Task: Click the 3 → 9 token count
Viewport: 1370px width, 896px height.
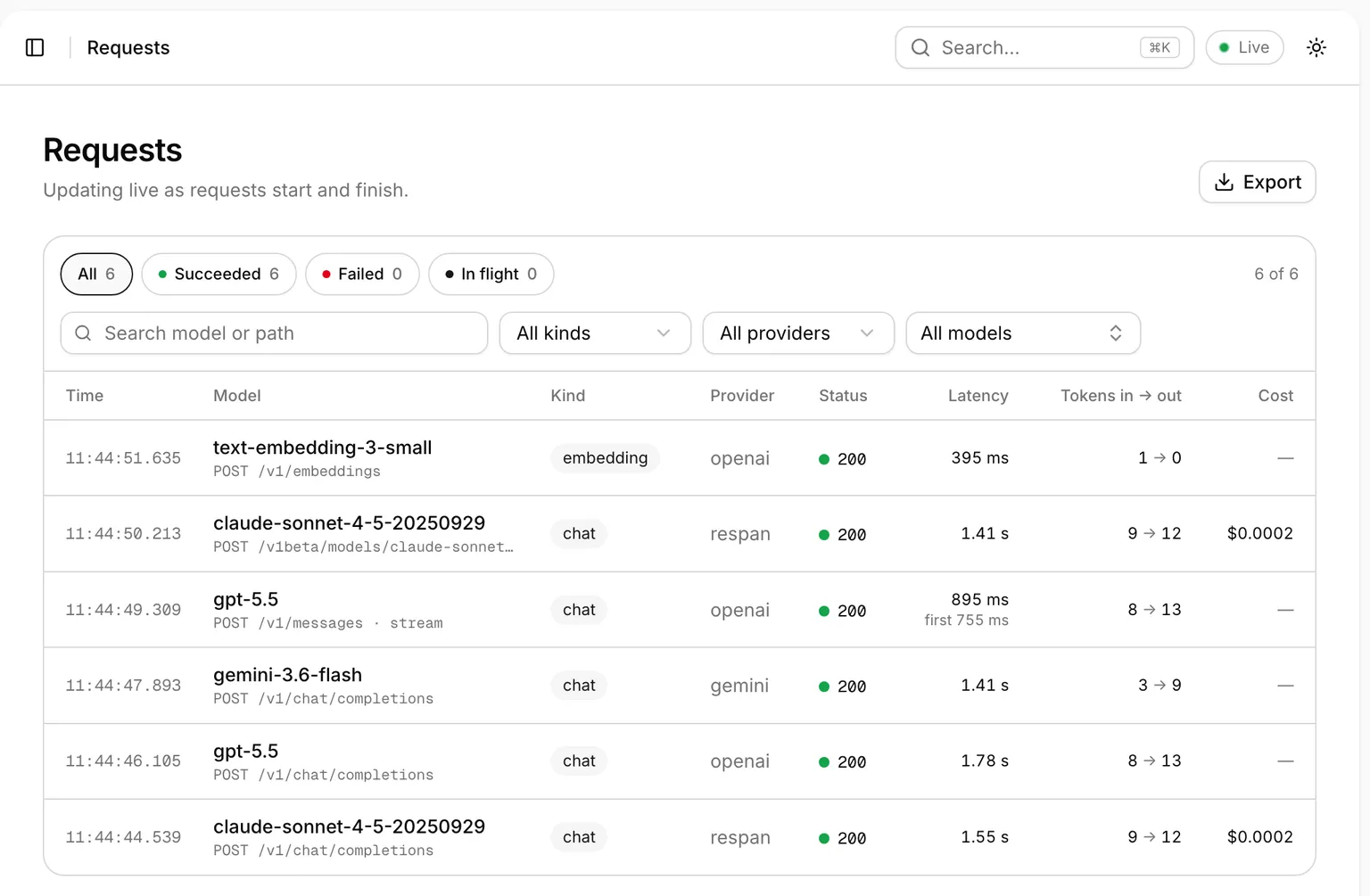Action: 1160,686
